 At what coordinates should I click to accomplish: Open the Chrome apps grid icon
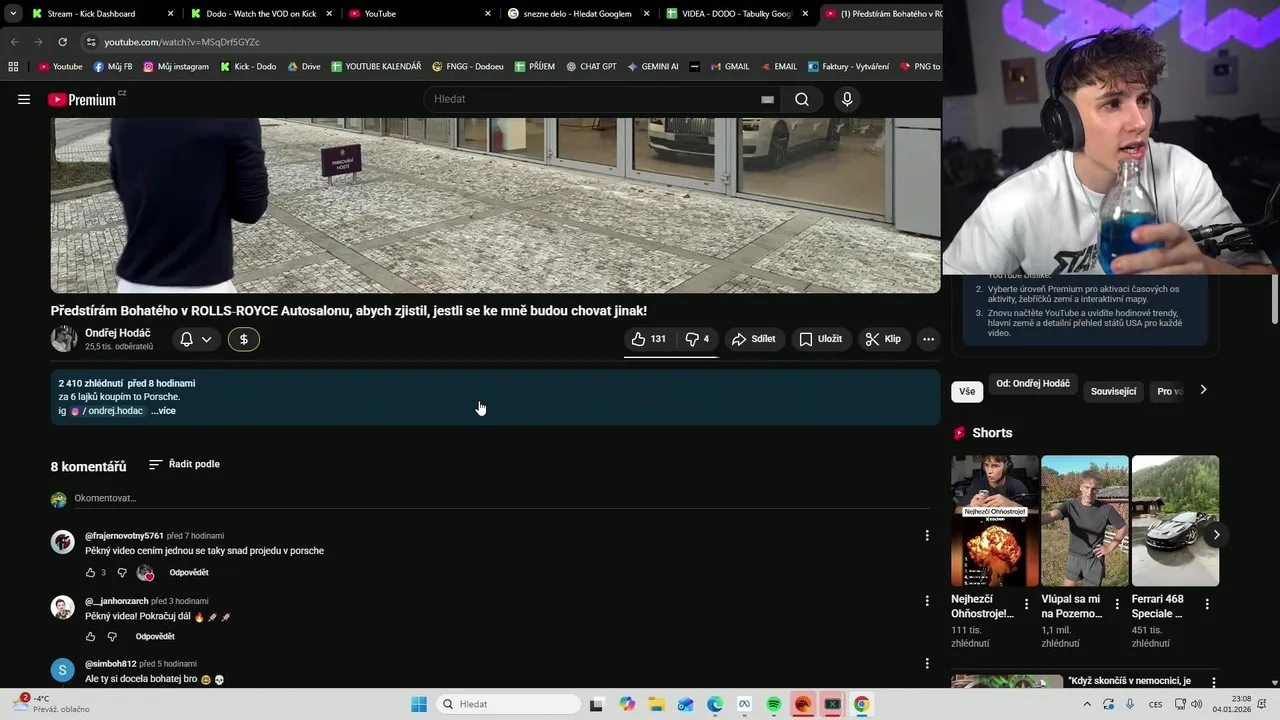coord(13,67)
